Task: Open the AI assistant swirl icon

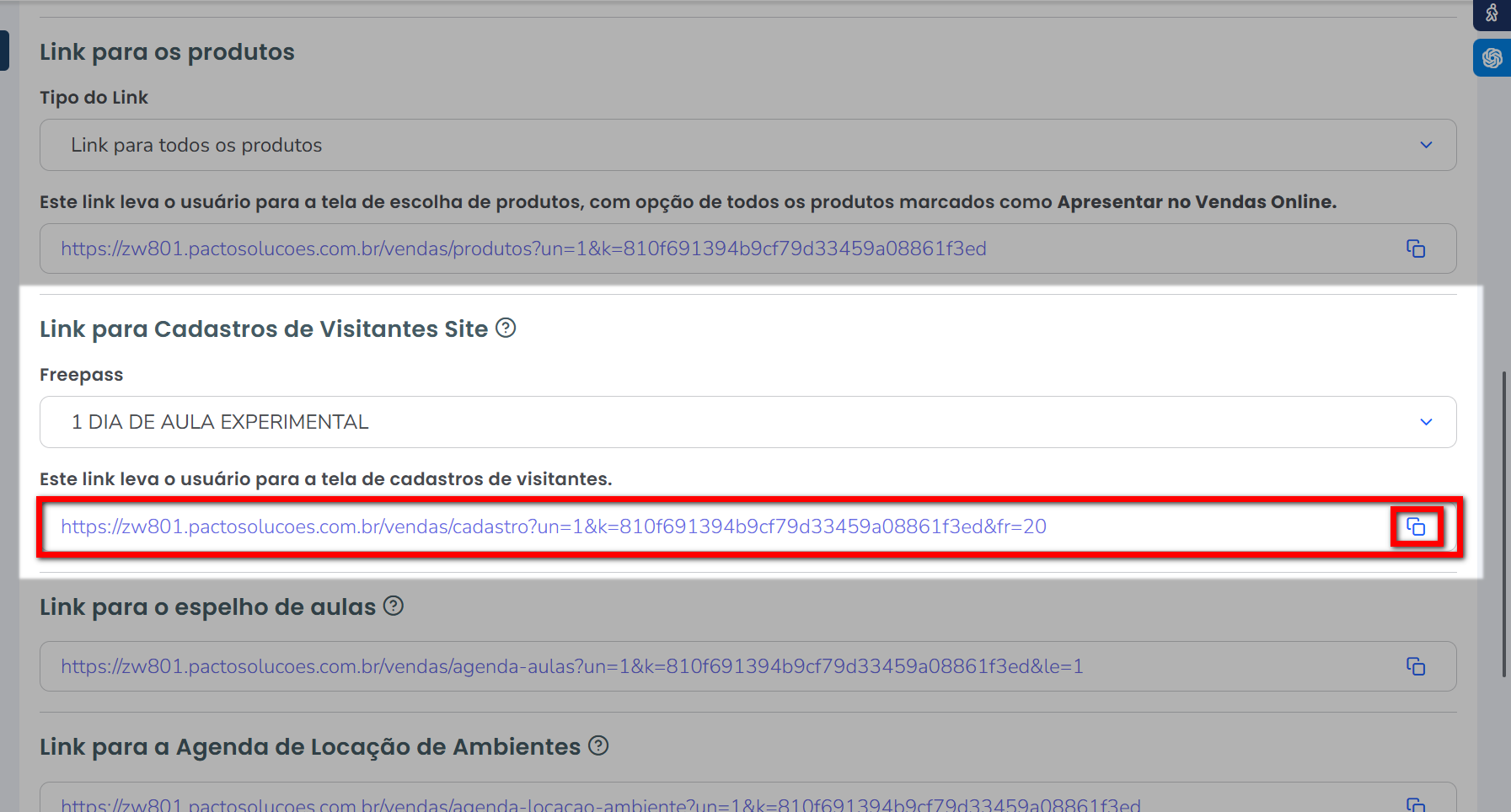Action: point(1492,58)
